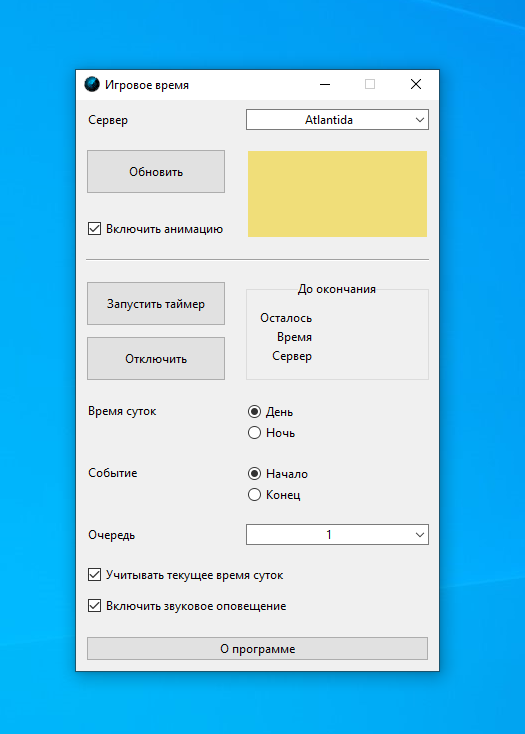This screenshot has width=525, height=734.
Task: Open the Сервер dropdown arrow
Action: [x=420, y=120]
